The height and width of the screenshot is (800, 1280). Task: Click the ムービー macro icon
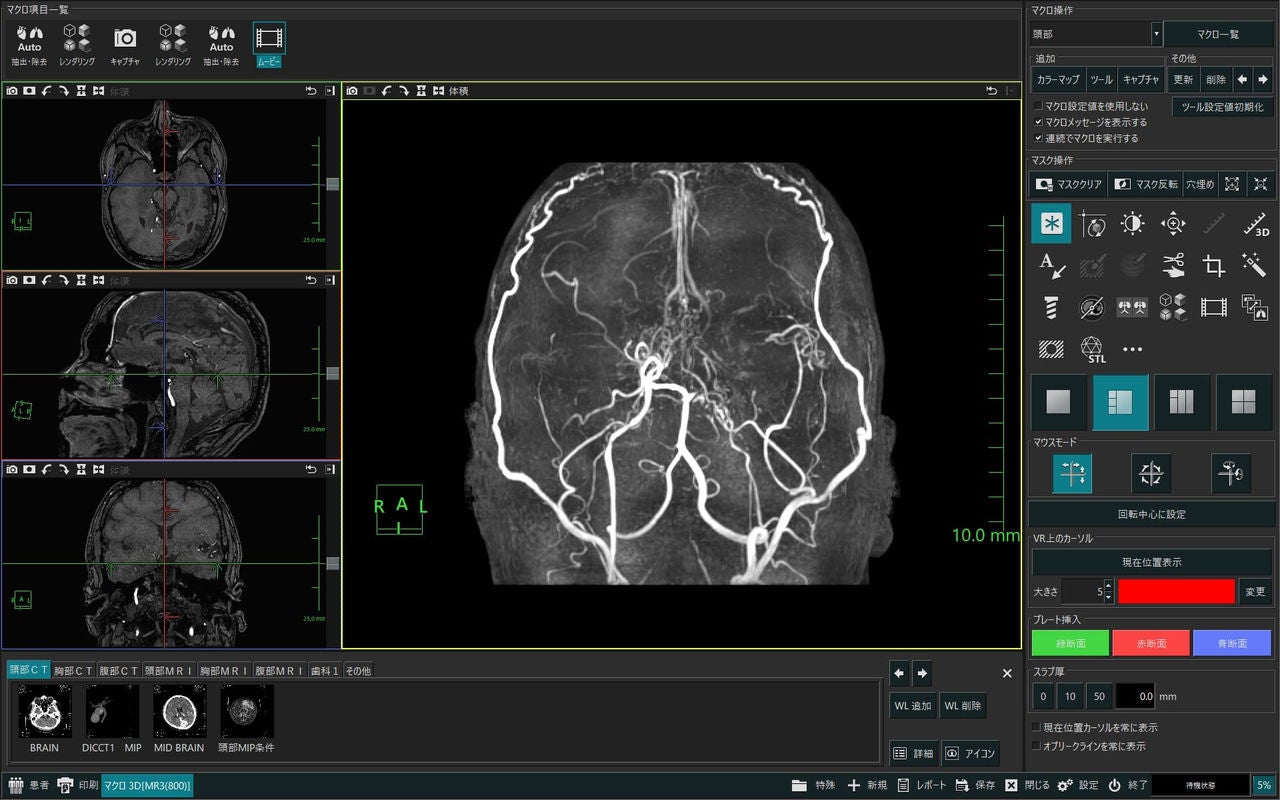pos(269,45)
